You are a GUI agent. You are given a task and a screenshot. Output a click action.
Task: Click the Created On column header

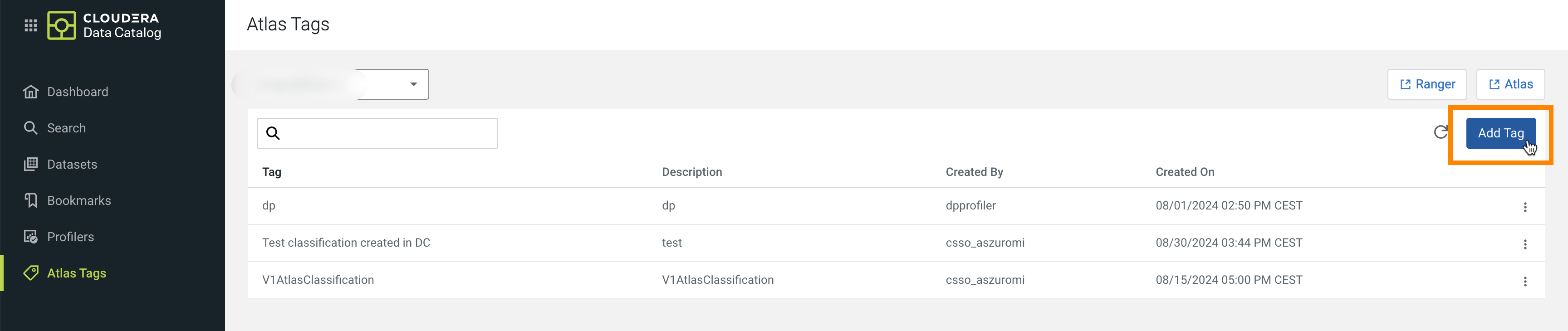coord(1185,172)
